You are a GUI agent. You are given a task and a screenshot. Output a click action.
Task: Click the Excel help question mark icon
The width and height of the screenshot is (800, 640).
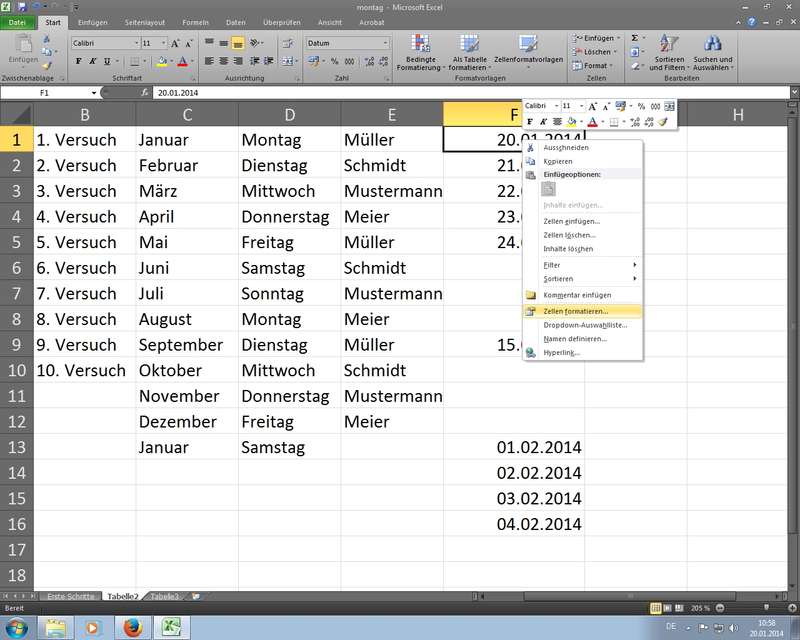752,22
